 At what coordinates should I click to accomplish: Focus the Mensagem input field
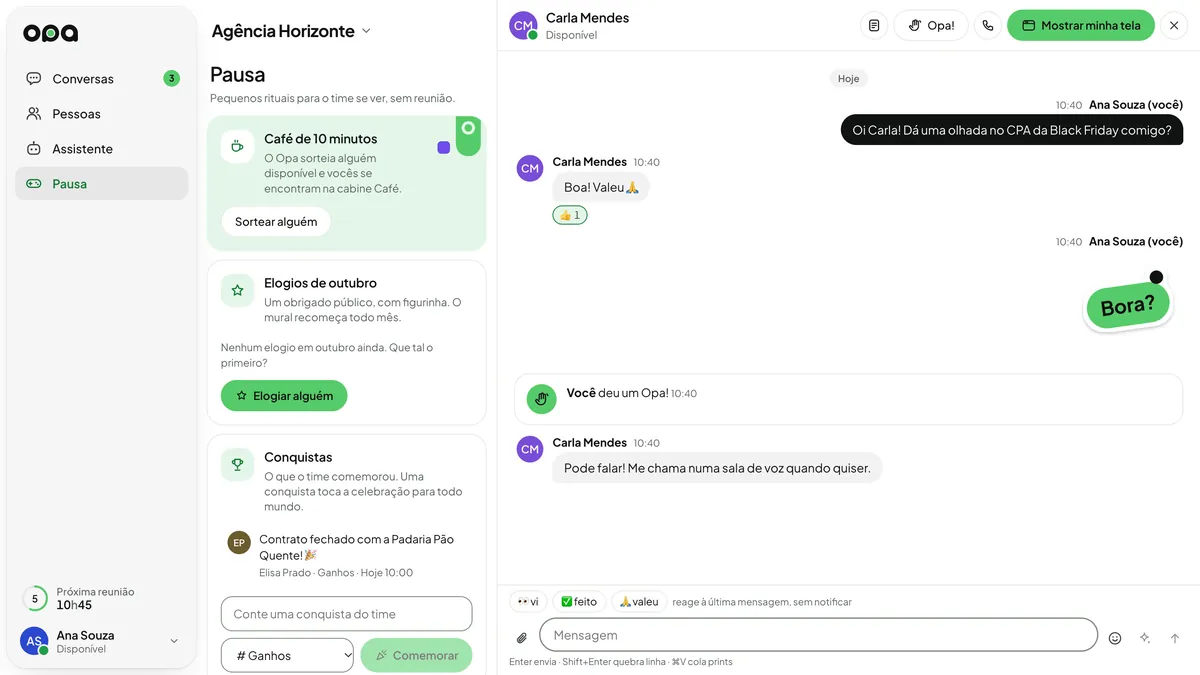818,635
